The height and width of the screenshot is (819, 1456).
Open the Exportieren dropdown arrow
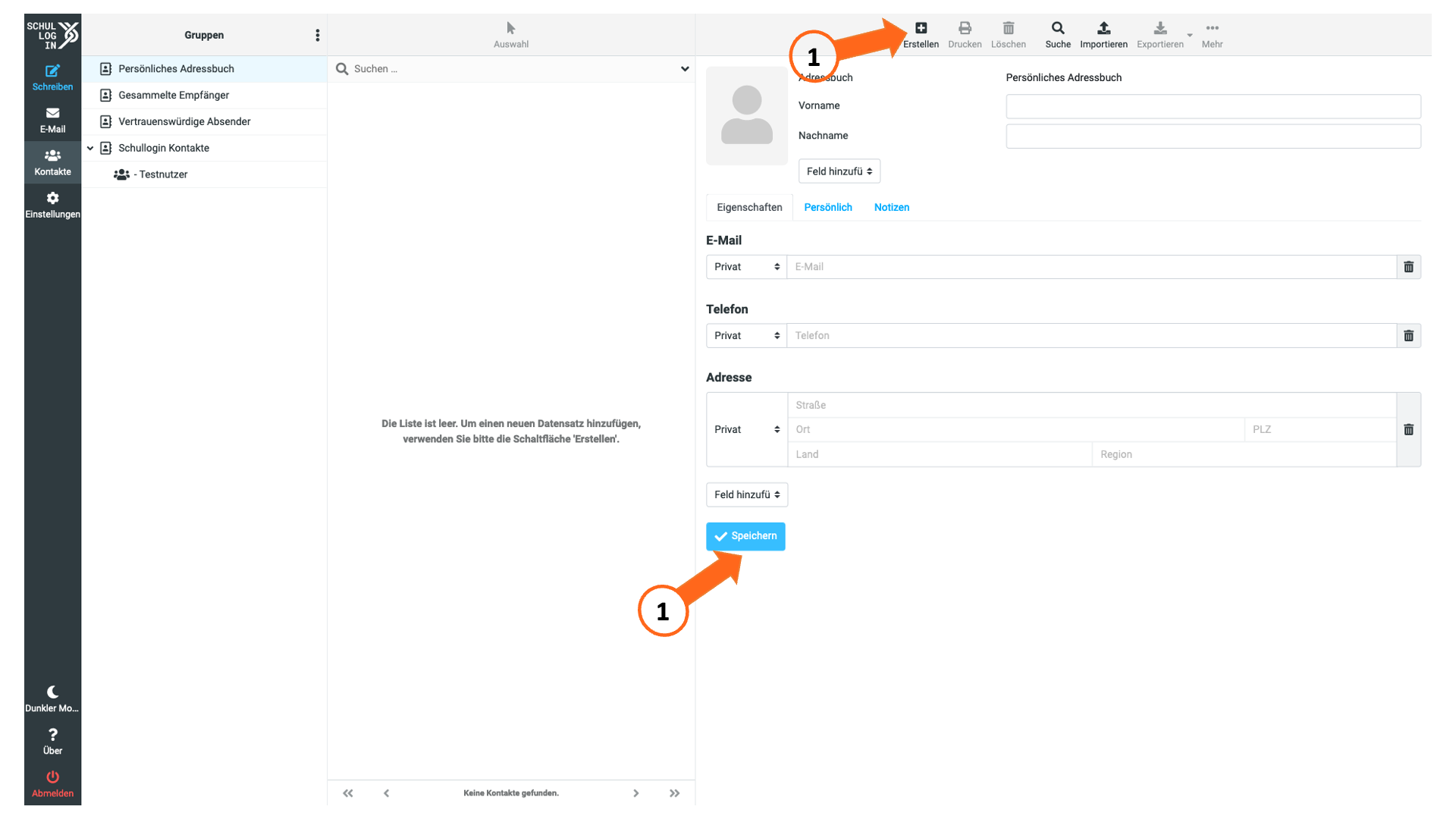(x=1190, y=35)
